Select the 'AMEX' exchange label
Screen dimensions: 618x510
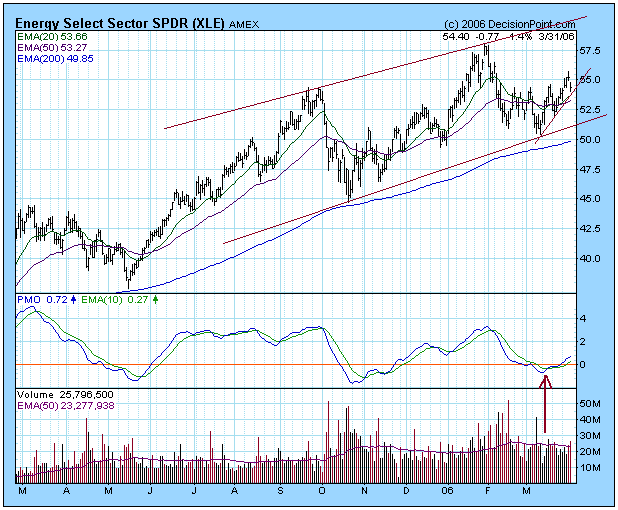click(x=244, y=25)
